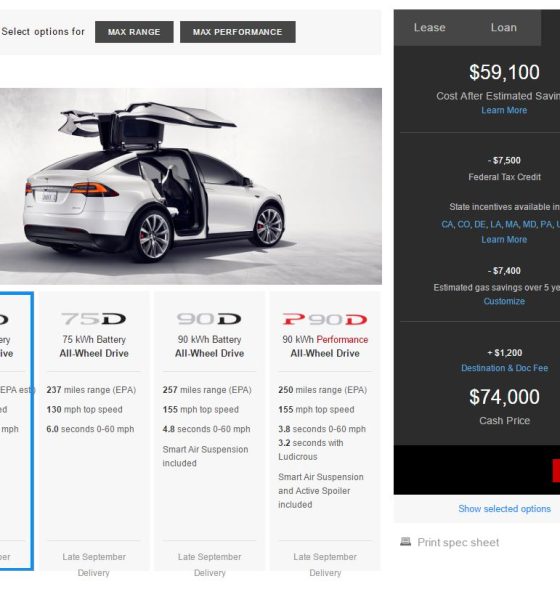The height and width of the screenshot is (600, 560).
Task: Open Learn More under Cost After Estimated Savings
Action: [x=504, y=110]
